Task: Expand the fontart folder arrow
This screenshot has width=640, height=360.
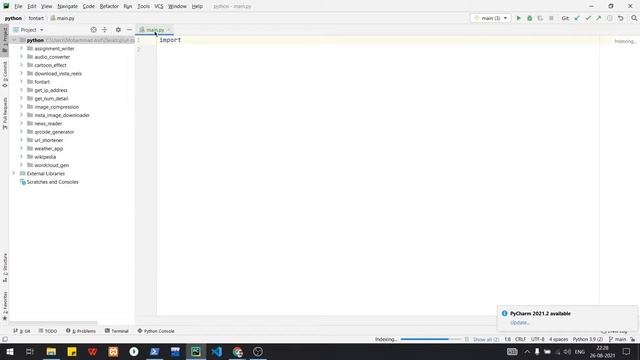Action: (x=21, y=82)
